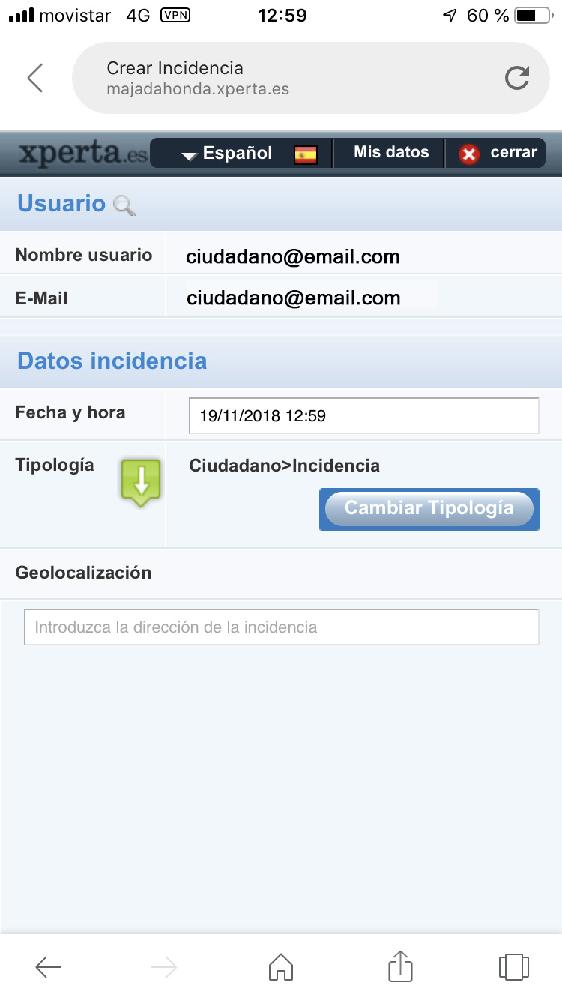Expand the Español language dropdown
Viewport: 562px width, 1000px height.
pyautogui.click(x=227, y=154)
